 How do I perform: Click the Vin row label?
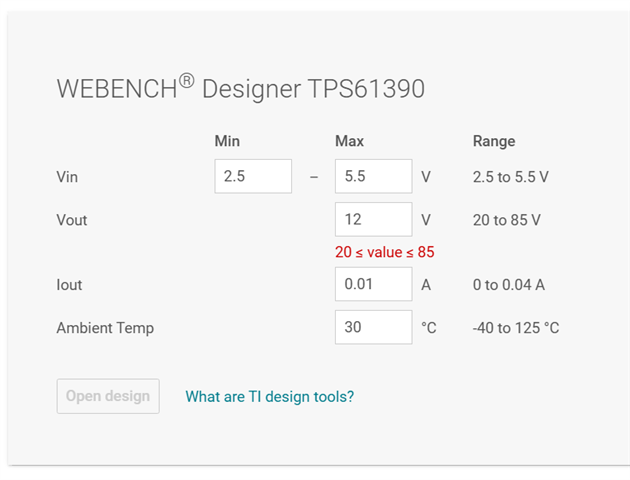(67, 177)
